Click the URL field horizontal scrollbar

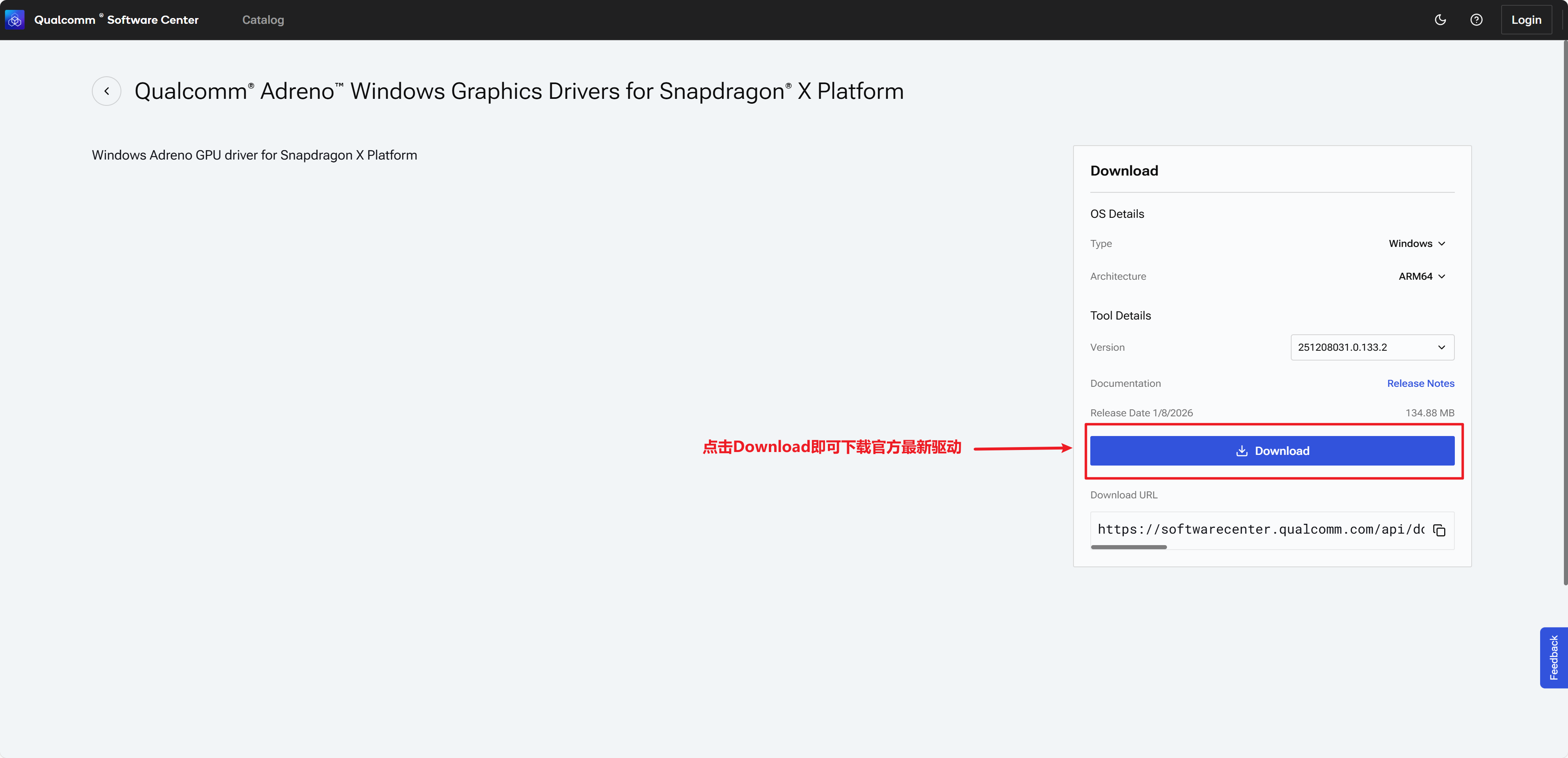(x=1128, y=547)
